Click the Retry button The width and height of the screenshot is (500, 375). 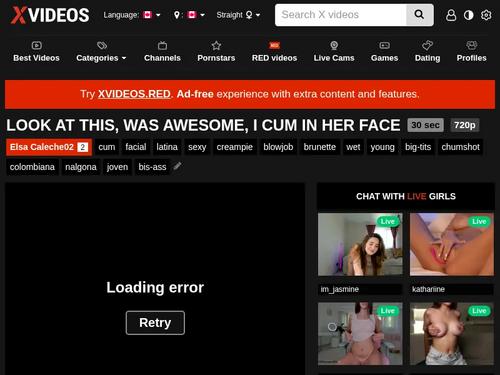coord(155,323)
